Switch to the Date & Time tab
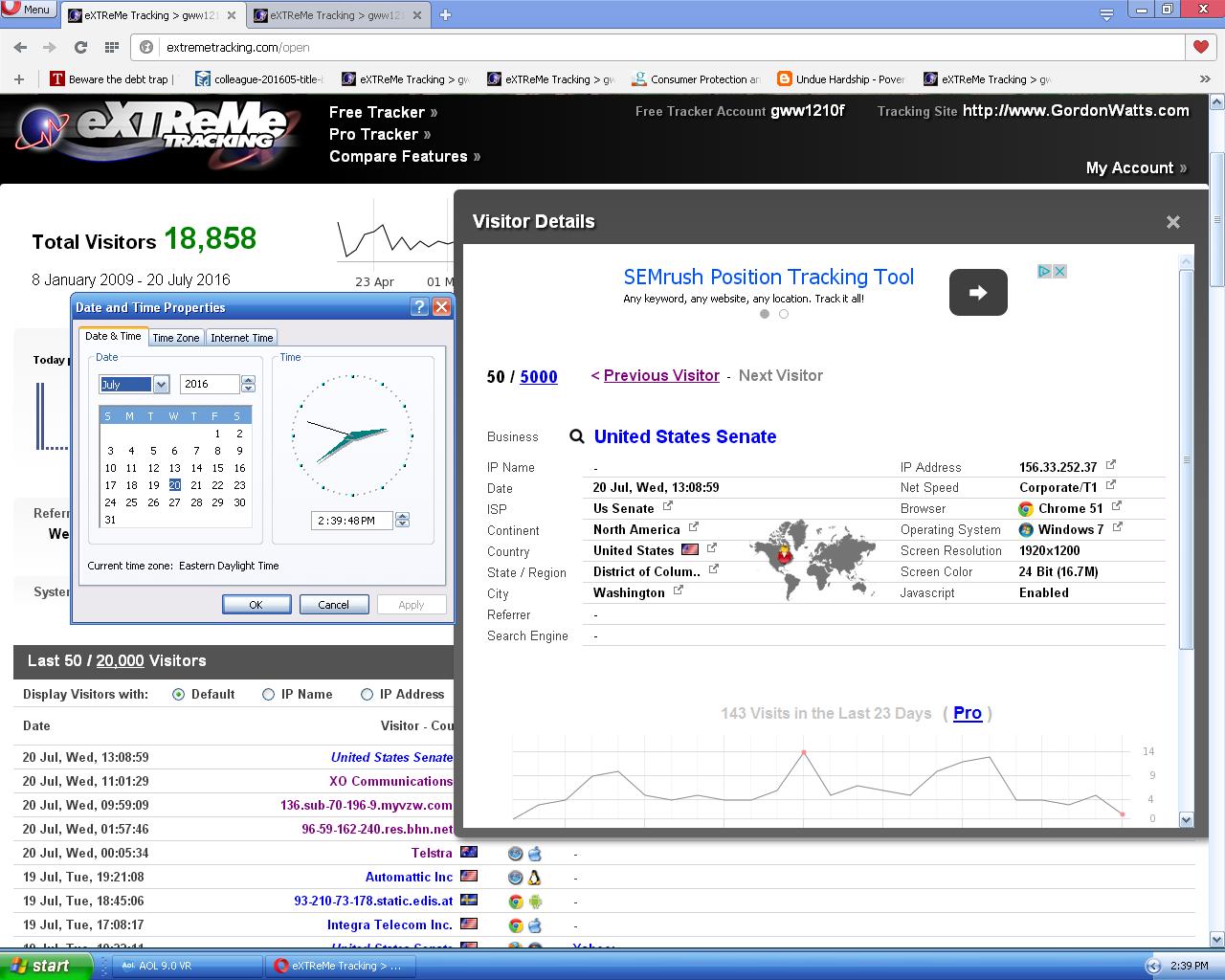The image size is (1225, 980). click(x=113, y=336)
